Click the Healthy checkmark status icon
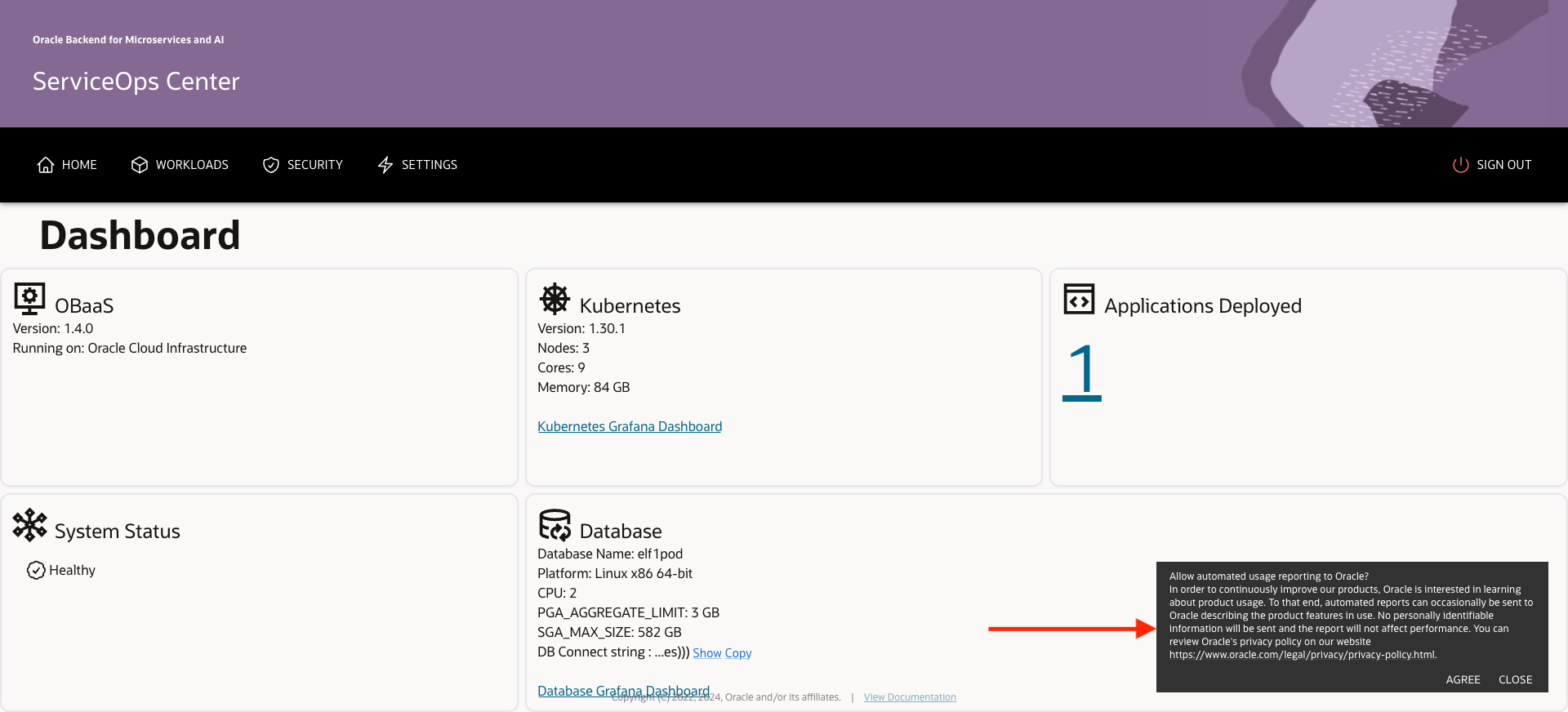Screen dimensions: 1568x712 (36, 570)
